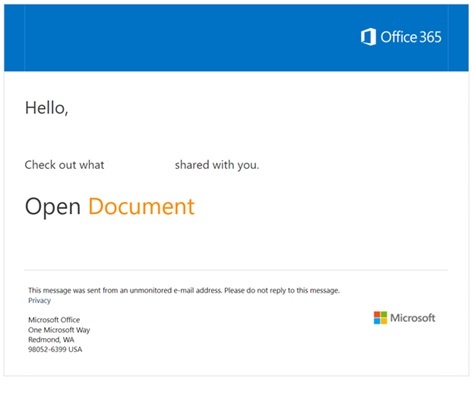The height and width of the screenshot is (408, 474).
Task: Click the Office 365 door logo icon
Action: click(x=368, y=37)
